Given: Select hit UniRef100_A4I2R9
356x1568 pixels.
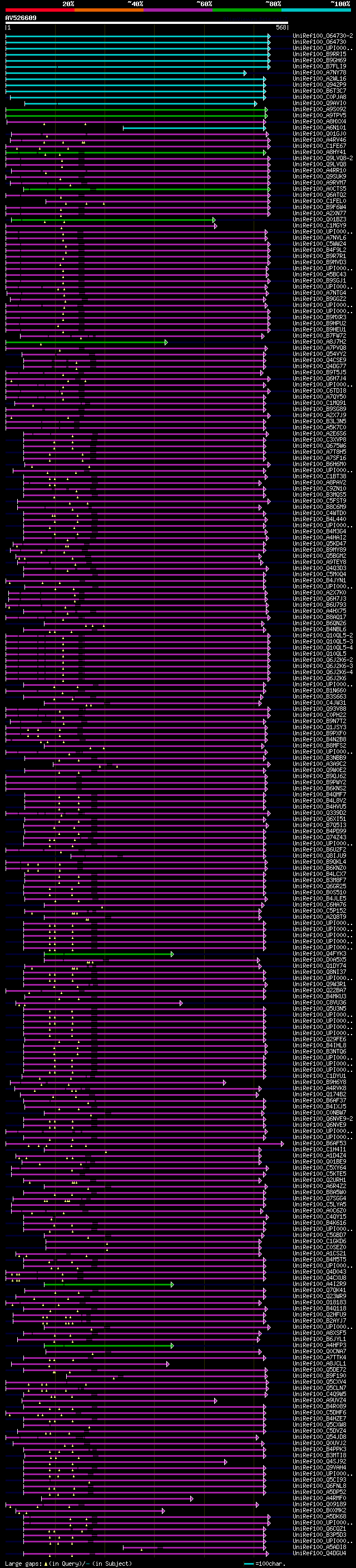Looking at the screenshot, I should (x=319, y=1284).
